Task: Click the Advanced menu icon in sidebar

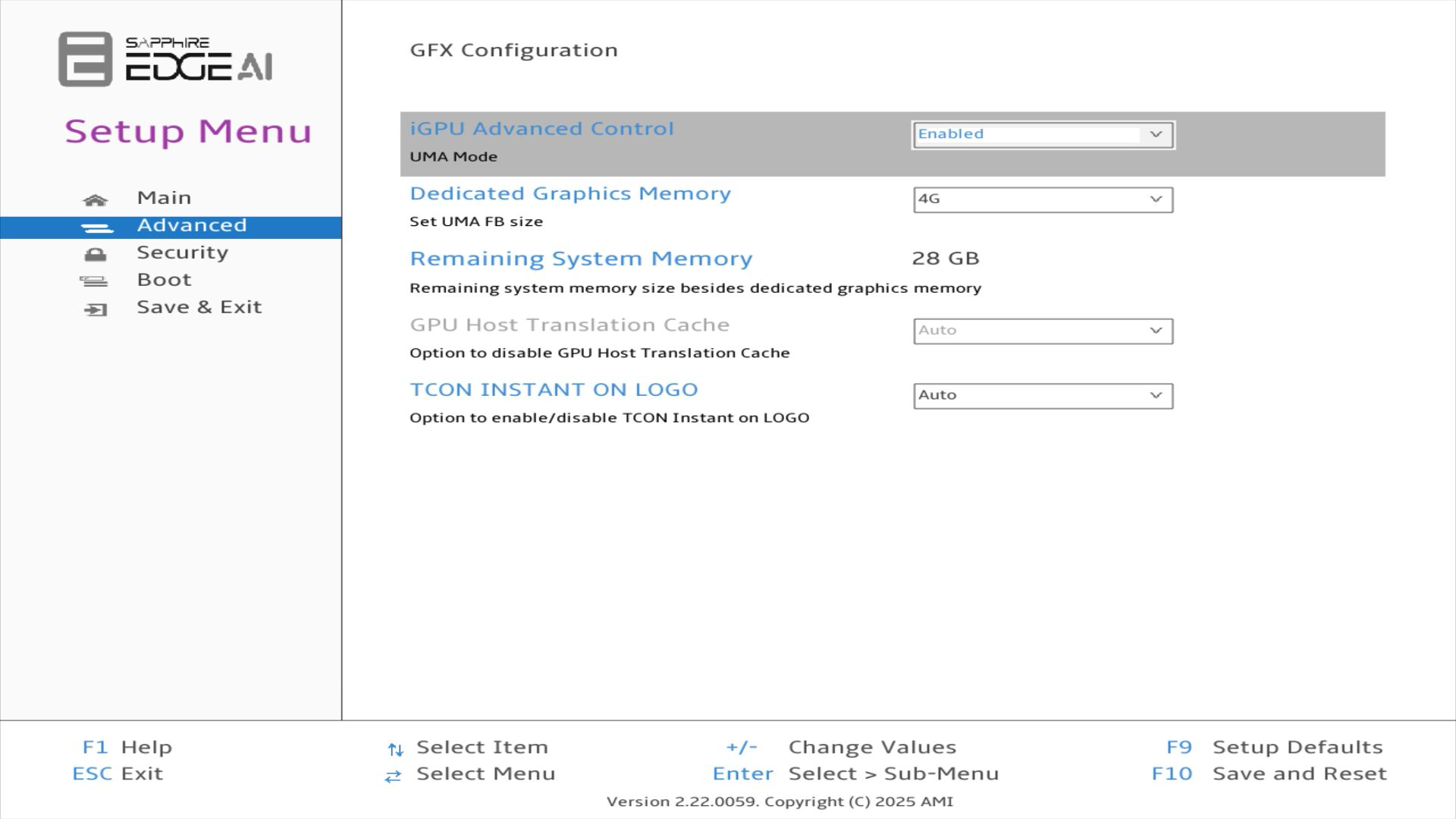Action: point(96,227)
